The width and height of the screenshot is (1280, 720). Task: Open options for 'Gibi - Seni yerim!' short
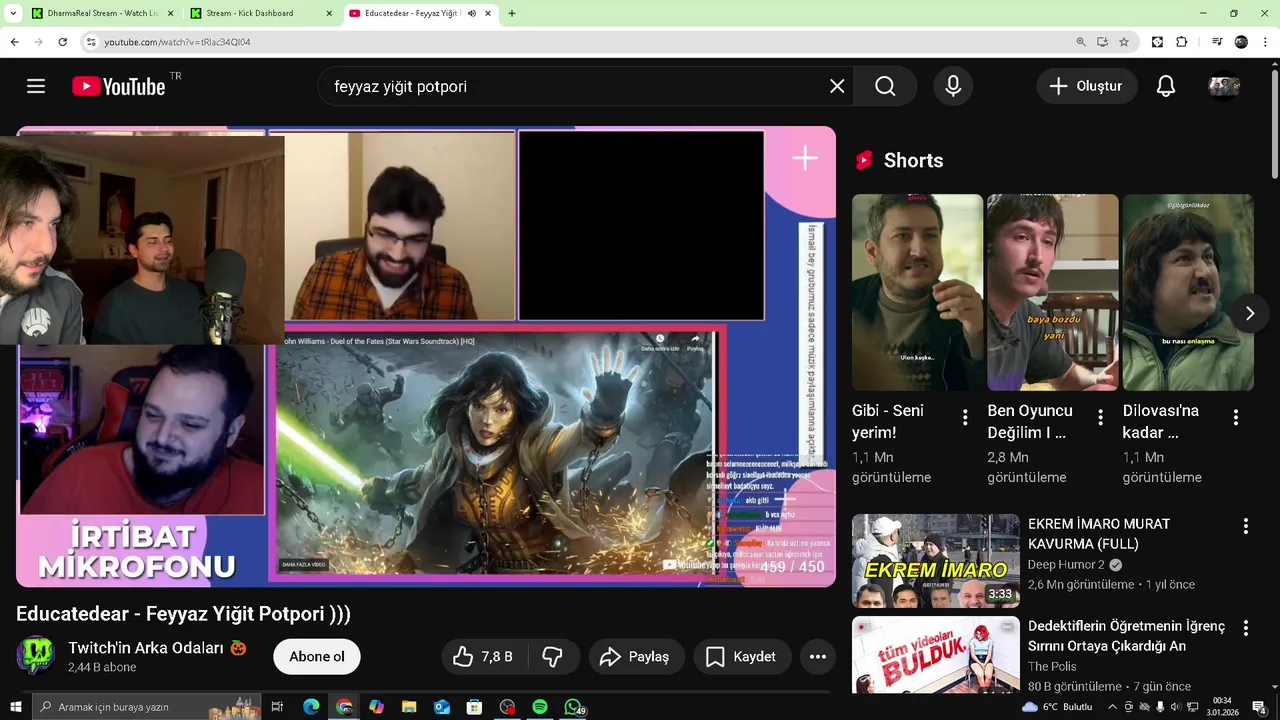pos(965,417)
